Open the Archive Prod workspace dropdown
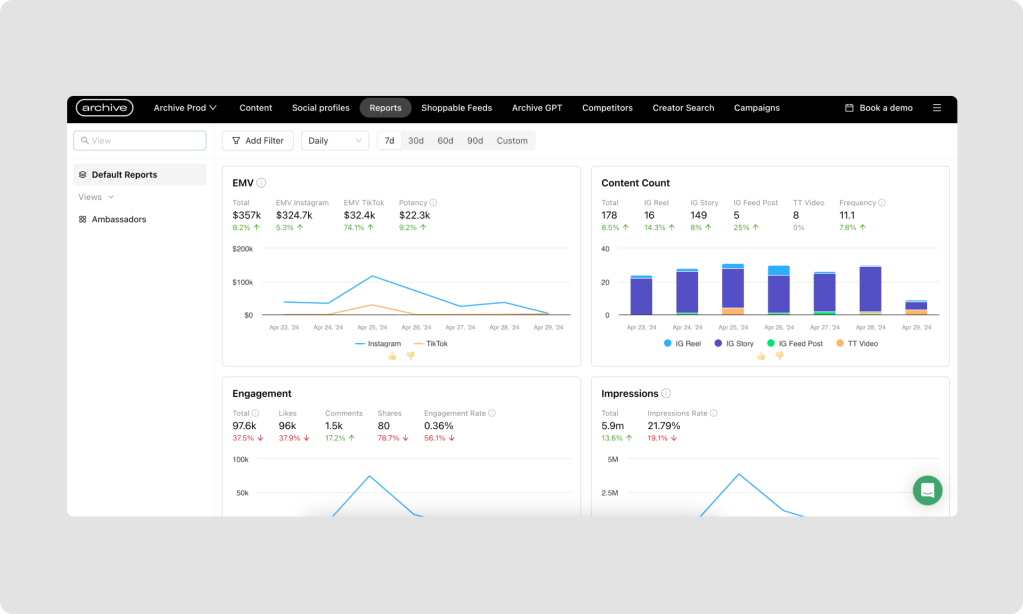 coord(185,108)
